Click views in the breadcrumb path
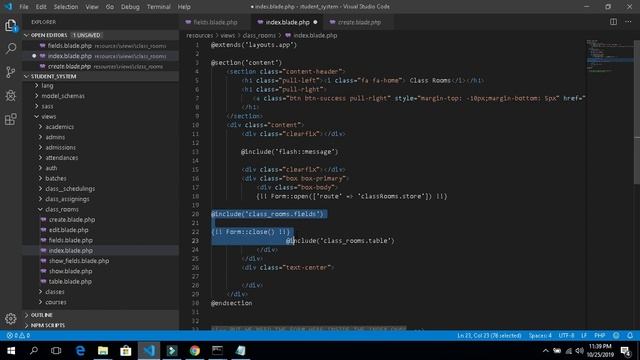The width and height of the screenshot is (640, 360). pos(227,36)
